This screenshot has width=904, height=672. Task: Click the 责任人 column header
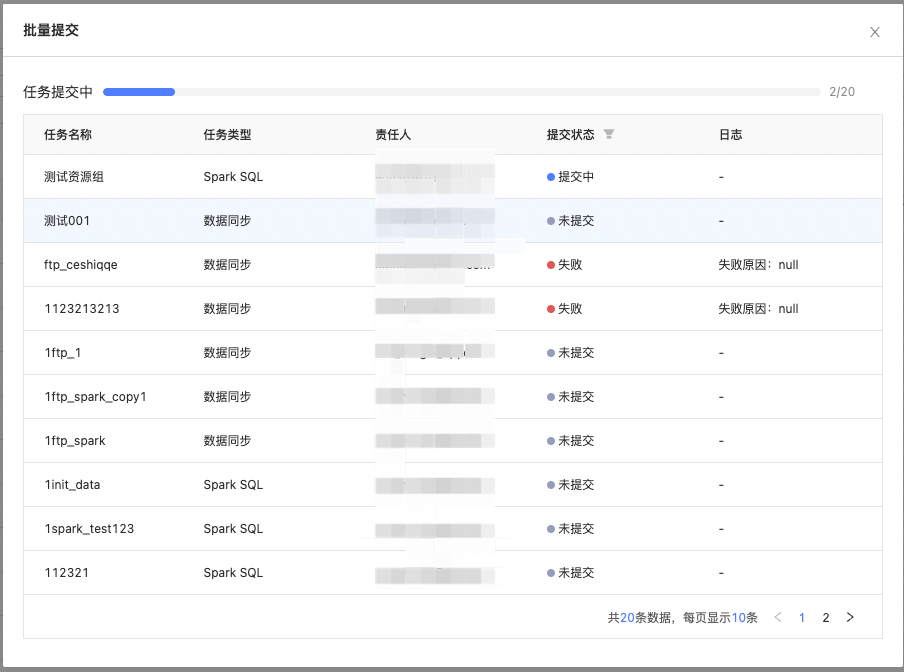(393, 135)
